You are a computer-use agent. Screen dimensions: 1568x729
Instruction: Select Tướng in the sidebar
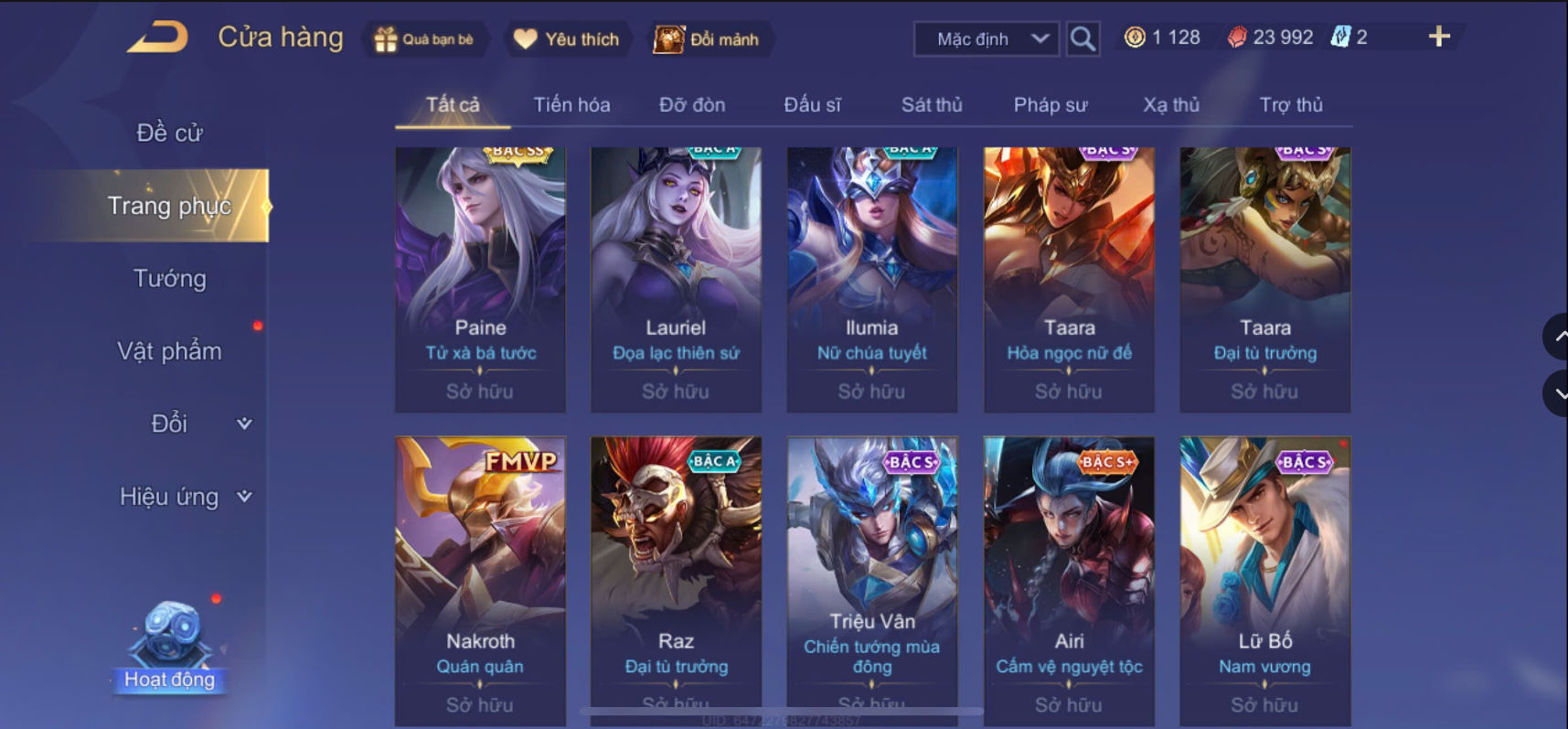tap(170, 278)
